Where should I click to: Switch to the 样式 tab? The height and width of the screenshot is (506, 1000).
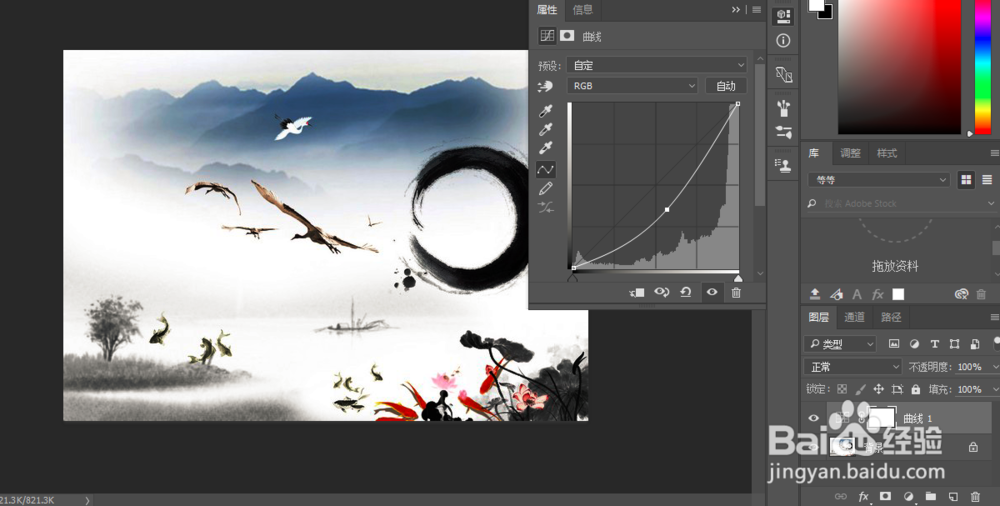pos(886,153)
